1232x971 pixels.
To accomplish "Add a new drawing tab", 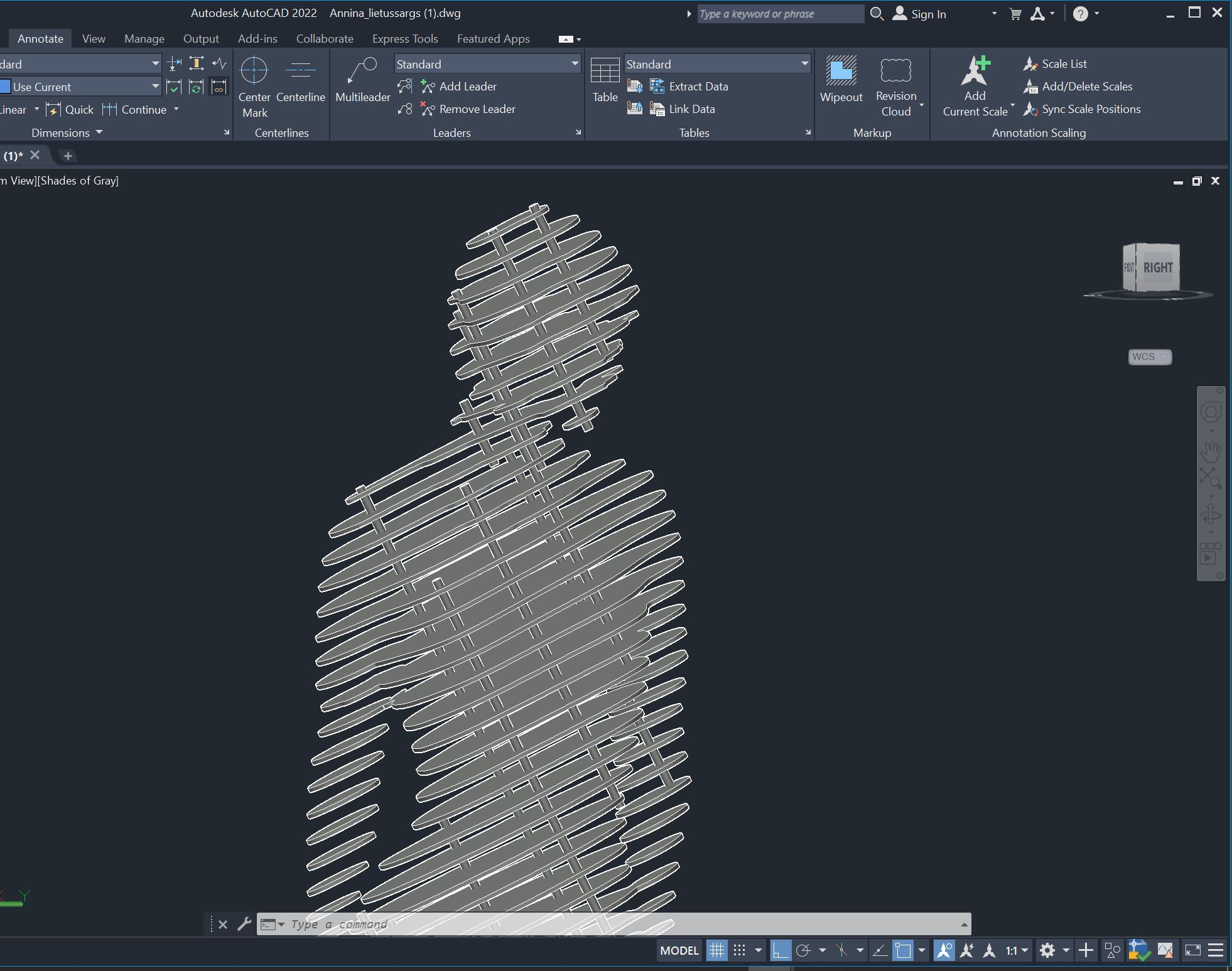I will click(68, 156).
